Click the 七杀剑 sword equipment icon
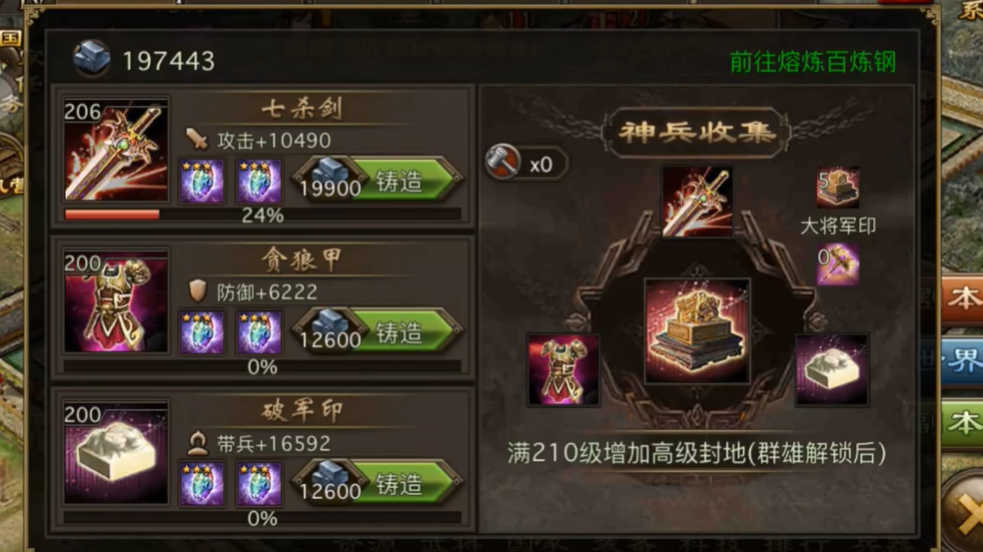983x552 pixels. pos(116,150)
